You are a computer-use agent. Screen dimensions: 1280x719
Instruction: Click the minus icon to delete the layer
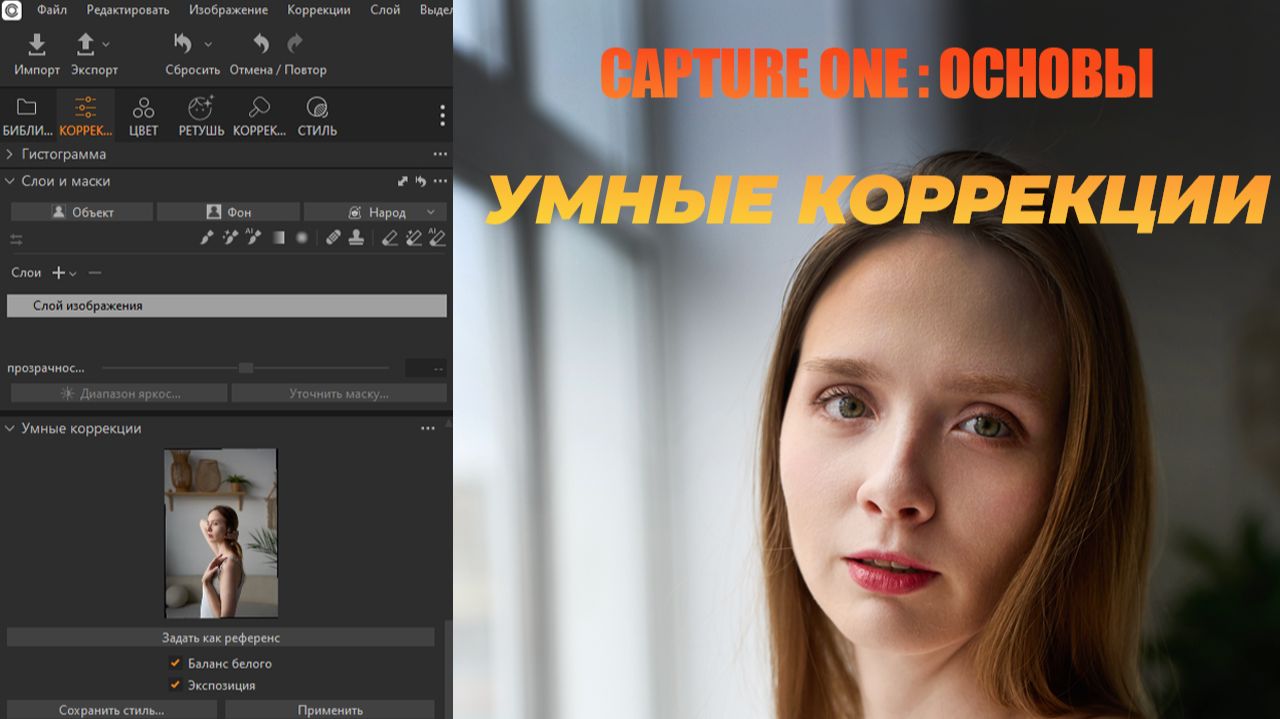(95, 273)
